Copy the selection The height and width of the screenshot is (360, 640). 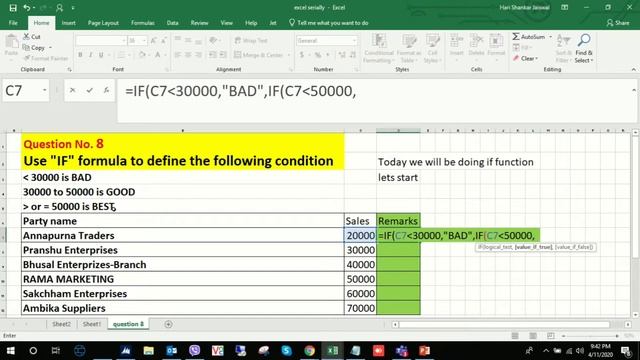[x=34, y=48]
